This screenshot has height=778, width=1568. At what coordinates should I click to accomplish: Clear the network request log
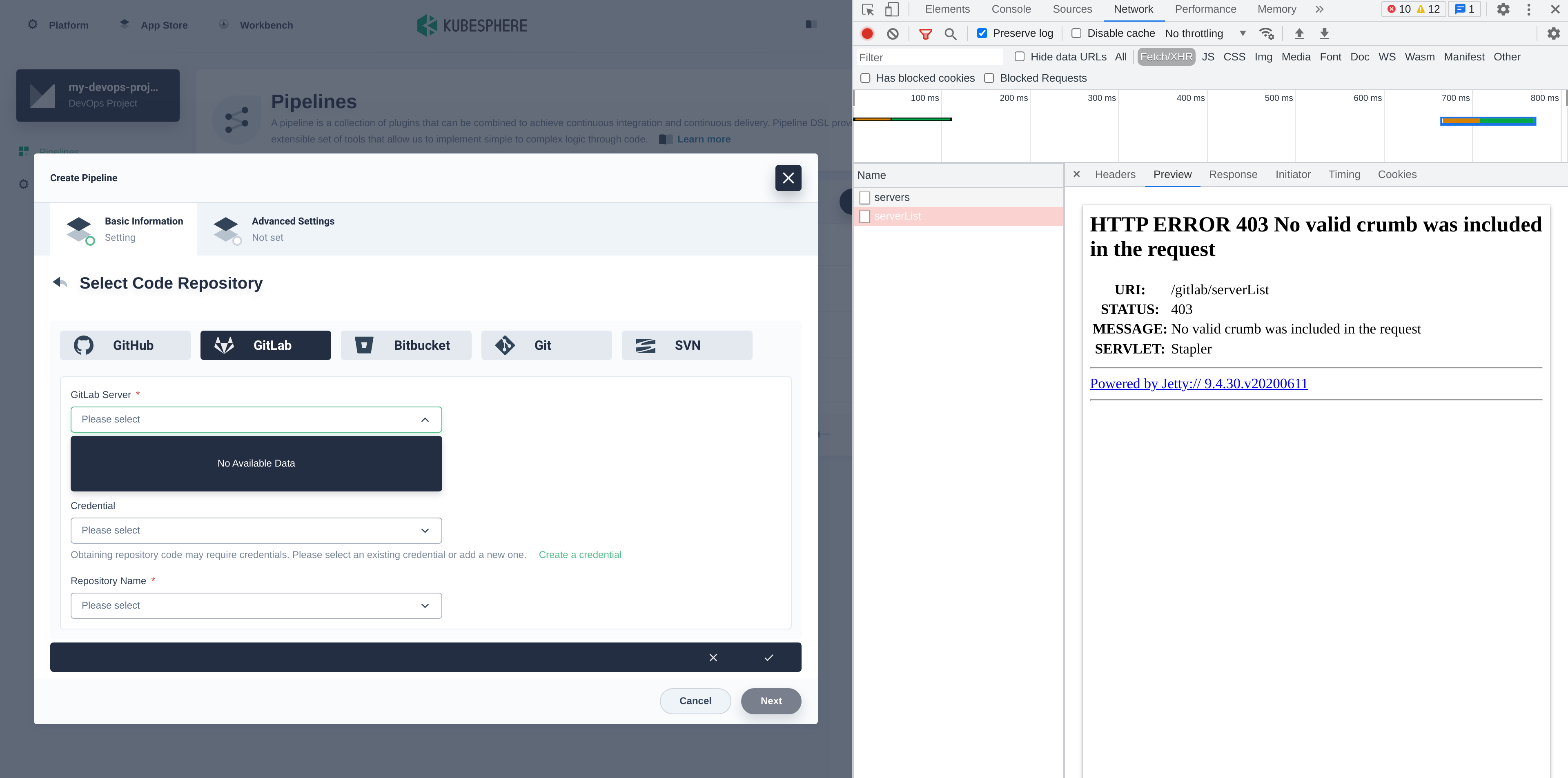coord(892,33)
